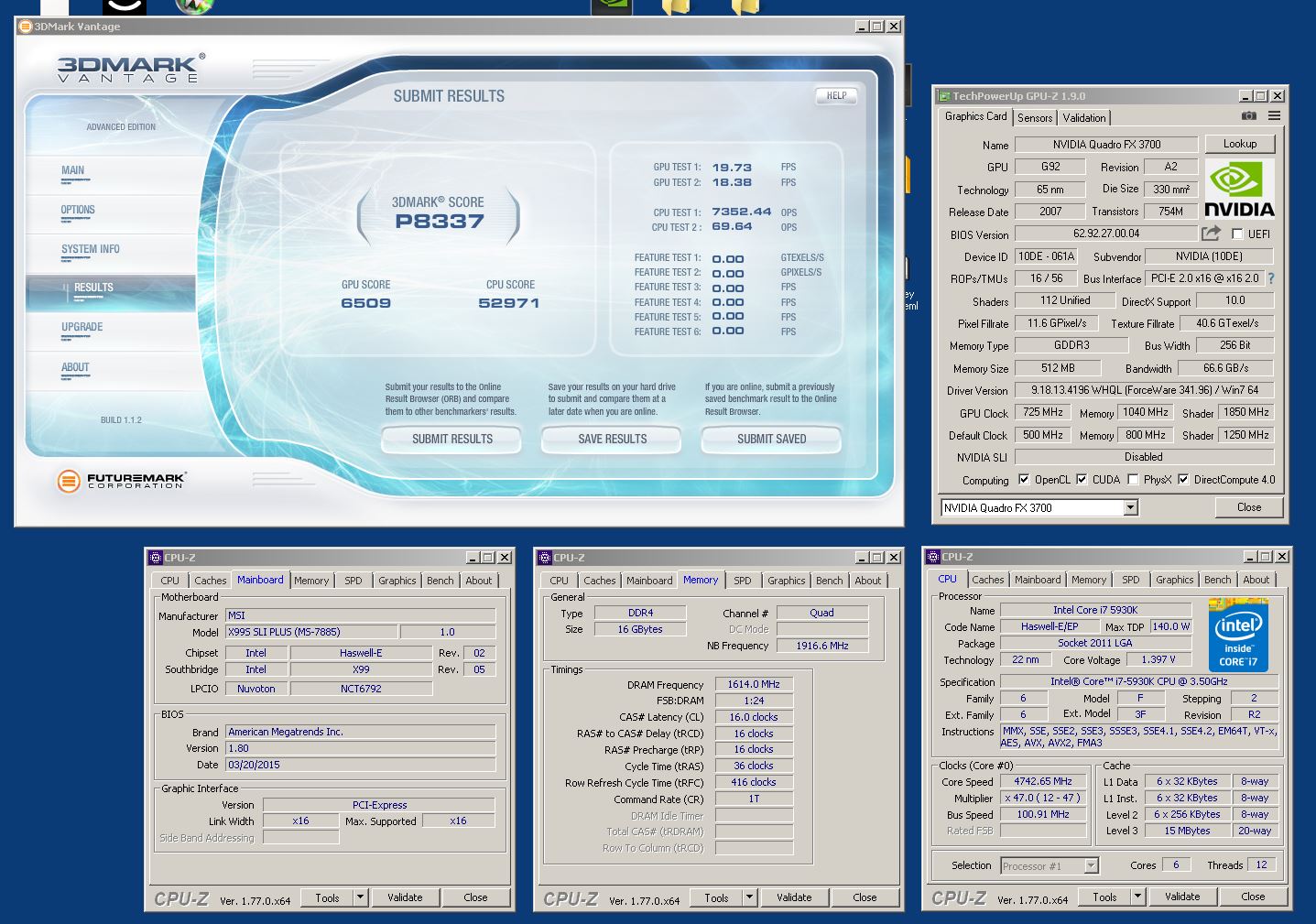Take a GPU-Z screenshot with the camera icon
The width and height of the screenshot is (1316, 924).
click(1248, 116)
